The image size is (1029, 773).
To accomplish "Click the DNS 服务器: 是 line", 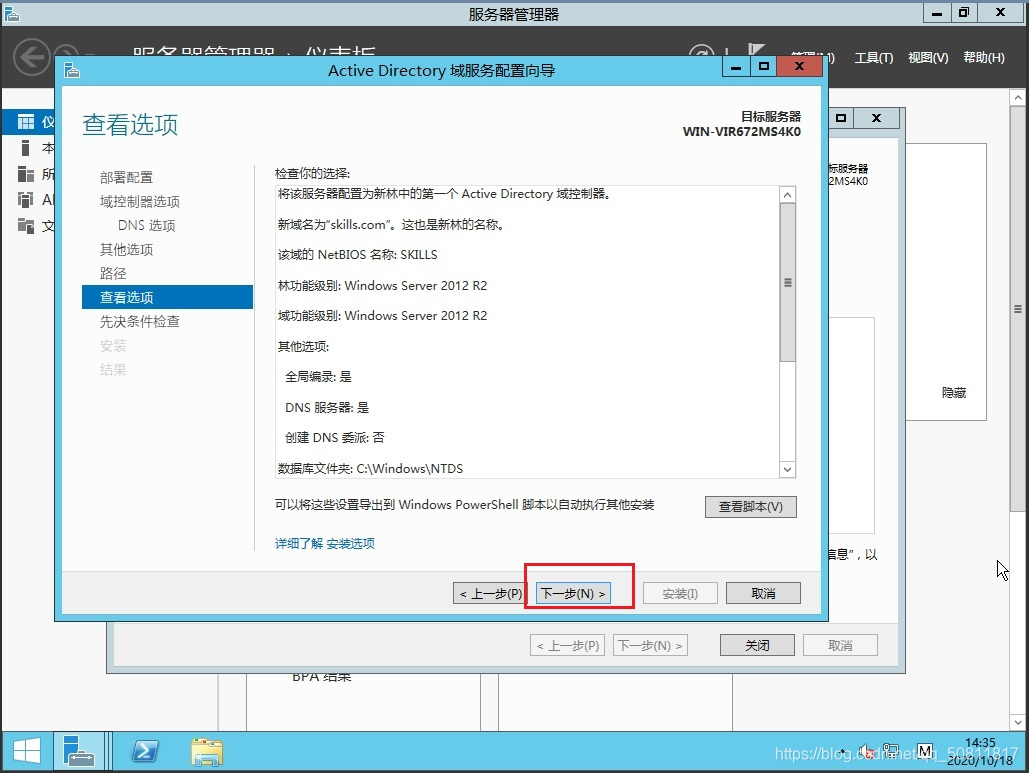I will 327,407.
